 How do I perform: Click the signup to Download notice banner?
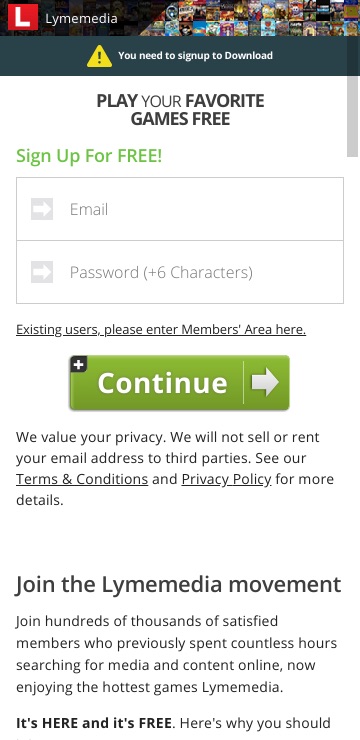point(180,56)
